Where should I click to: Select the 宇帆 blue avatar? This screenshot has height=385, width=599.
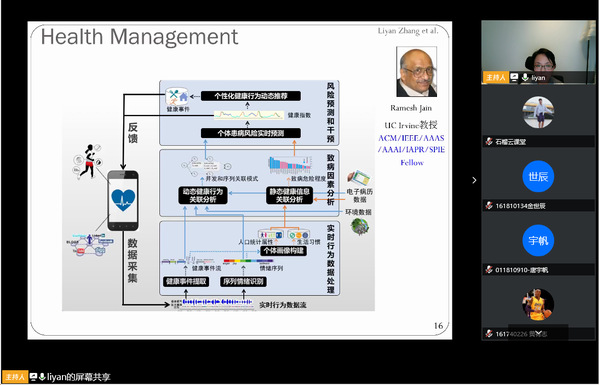tap(538, 240)
